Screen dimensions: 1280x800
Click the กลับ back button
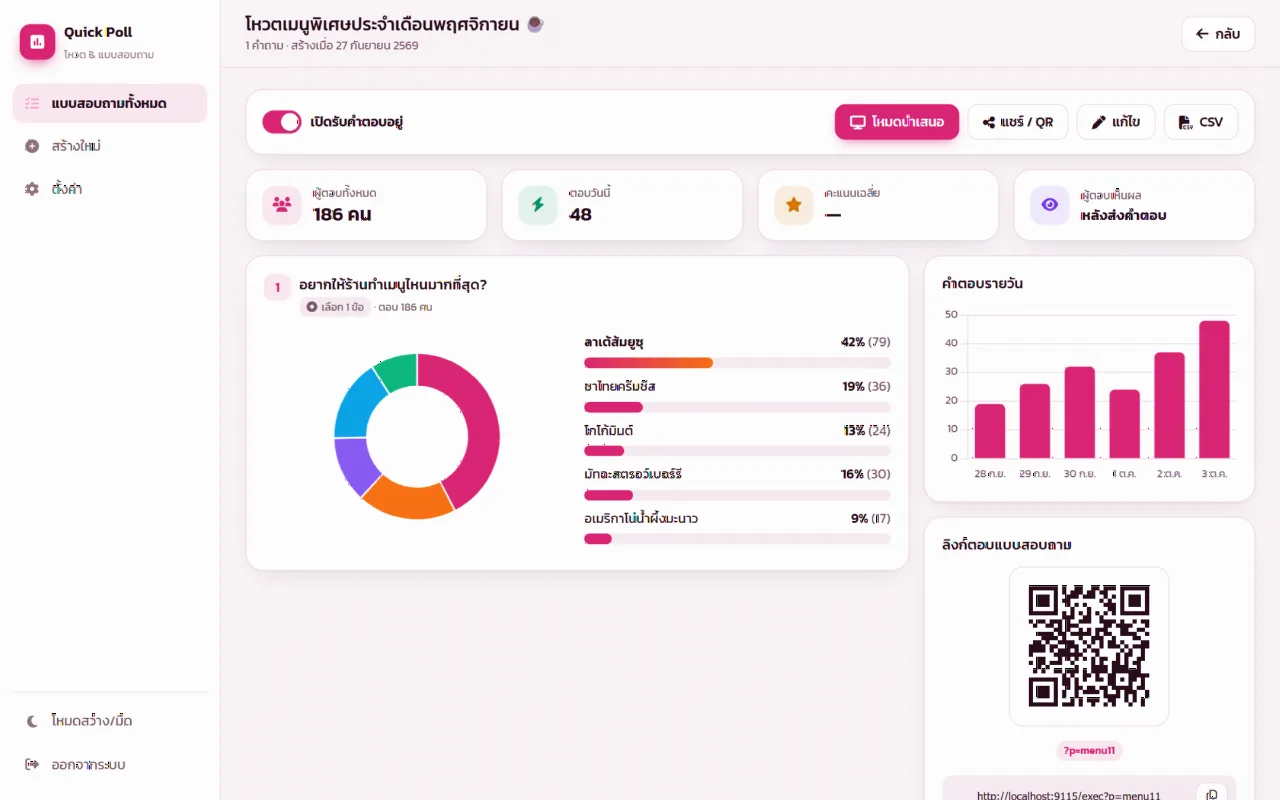pyautogui.click(x=1217, y=34)
